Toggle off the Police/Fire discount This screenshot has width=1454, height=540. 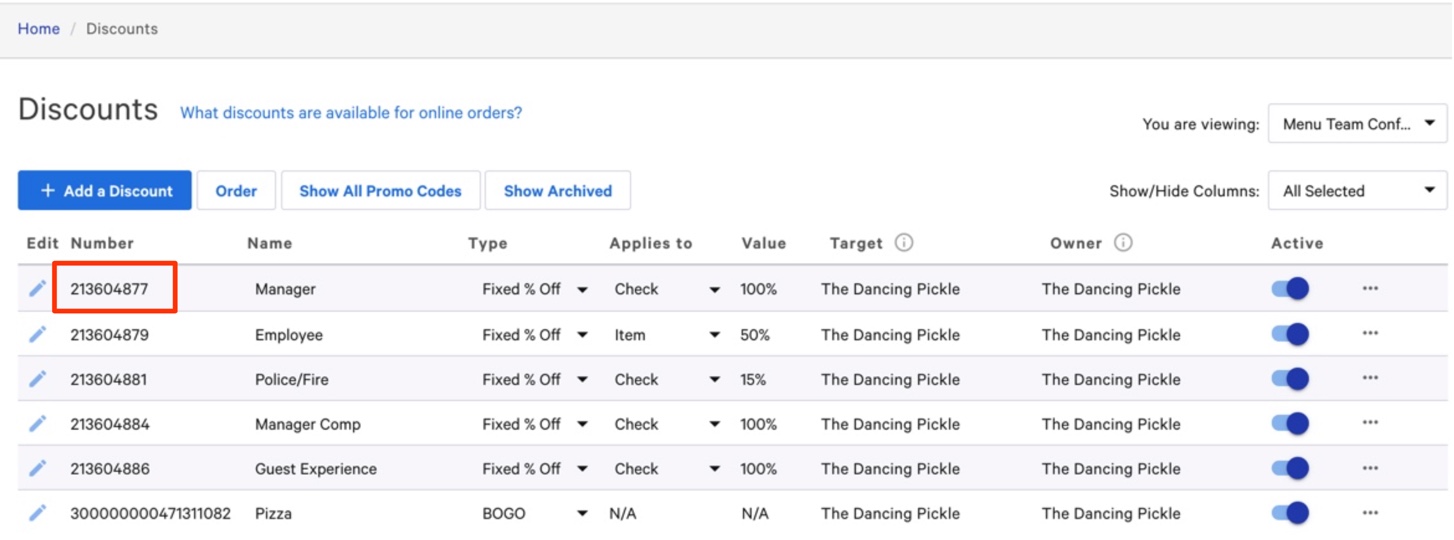click(x=1290, y=379)
